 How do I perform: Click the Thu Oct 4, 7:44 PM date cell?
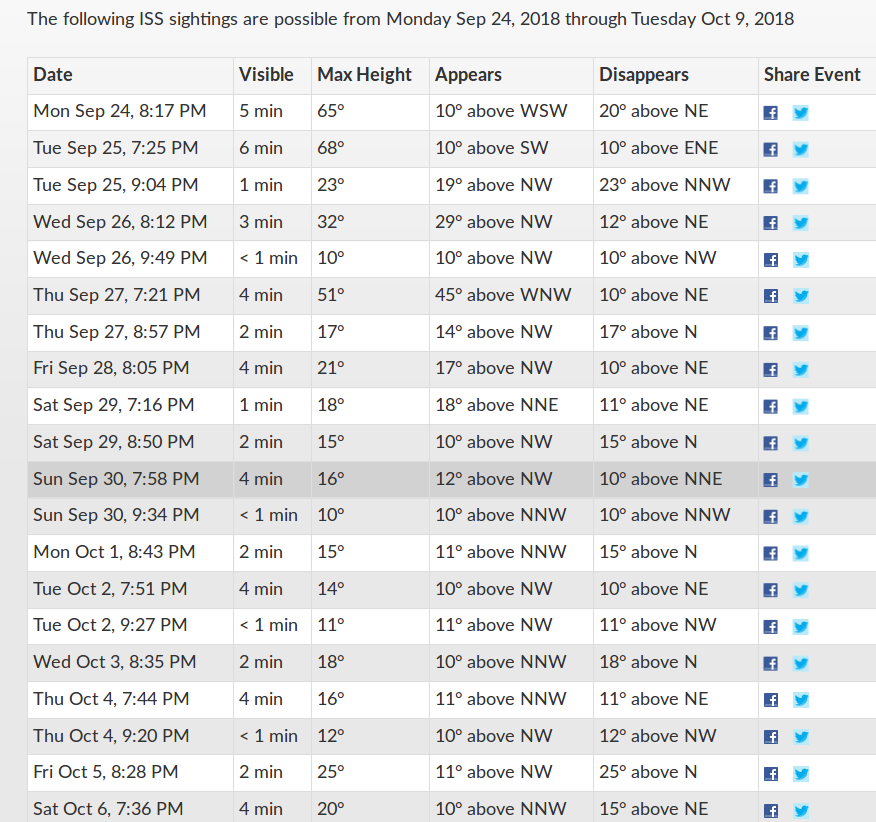130,700
